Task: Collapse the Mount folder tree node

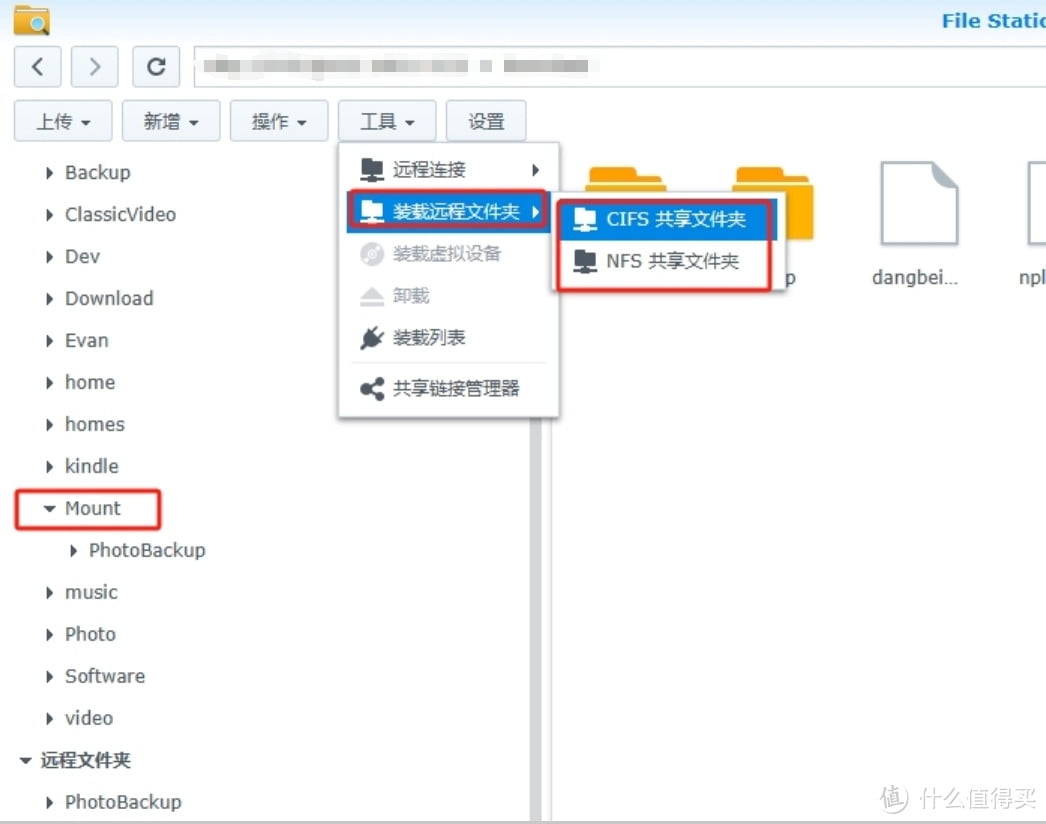Action: pos(49,508)
